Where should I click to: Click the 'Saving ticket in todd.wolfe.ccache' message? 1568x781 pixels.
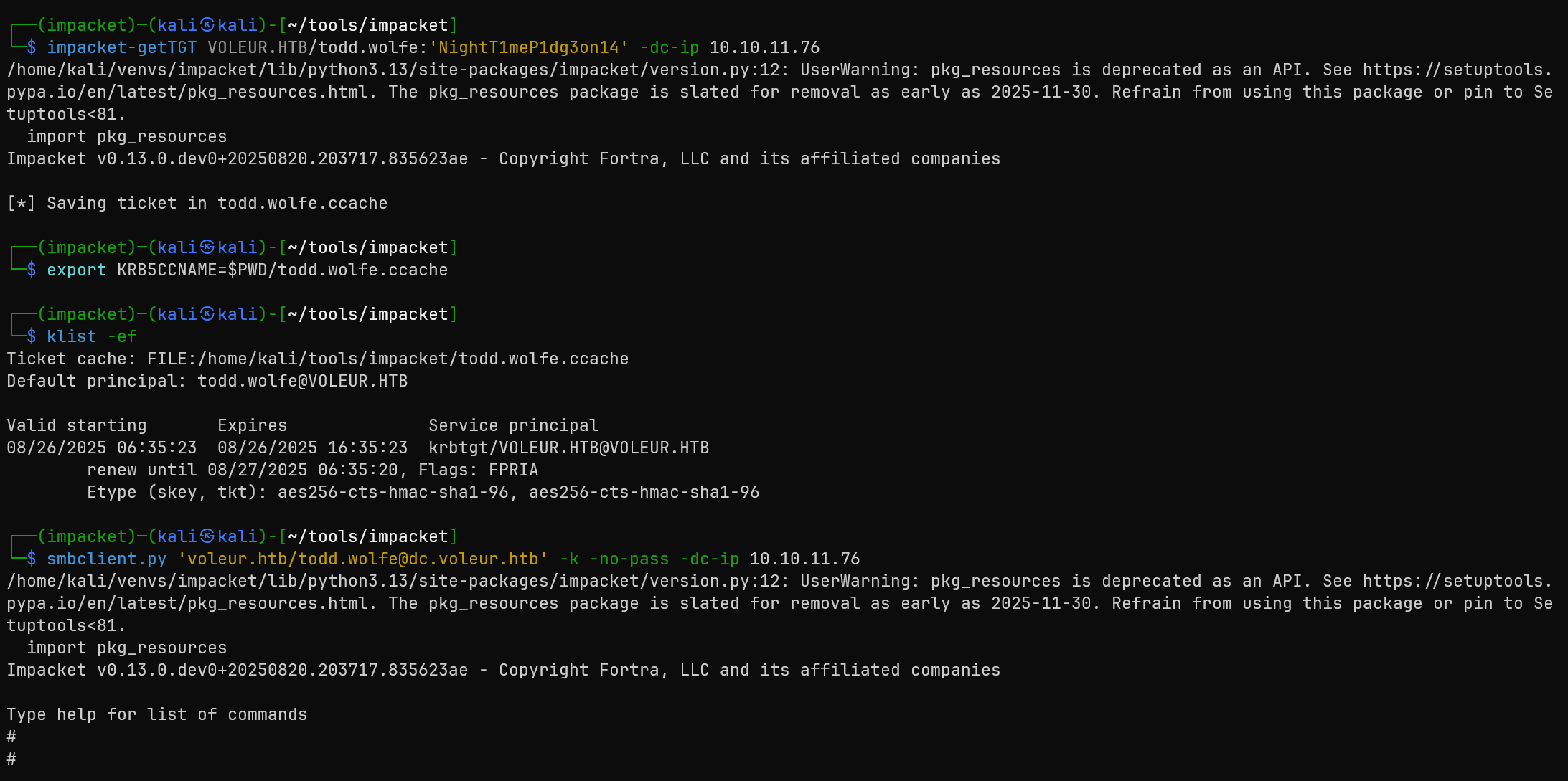coord(217,203)
